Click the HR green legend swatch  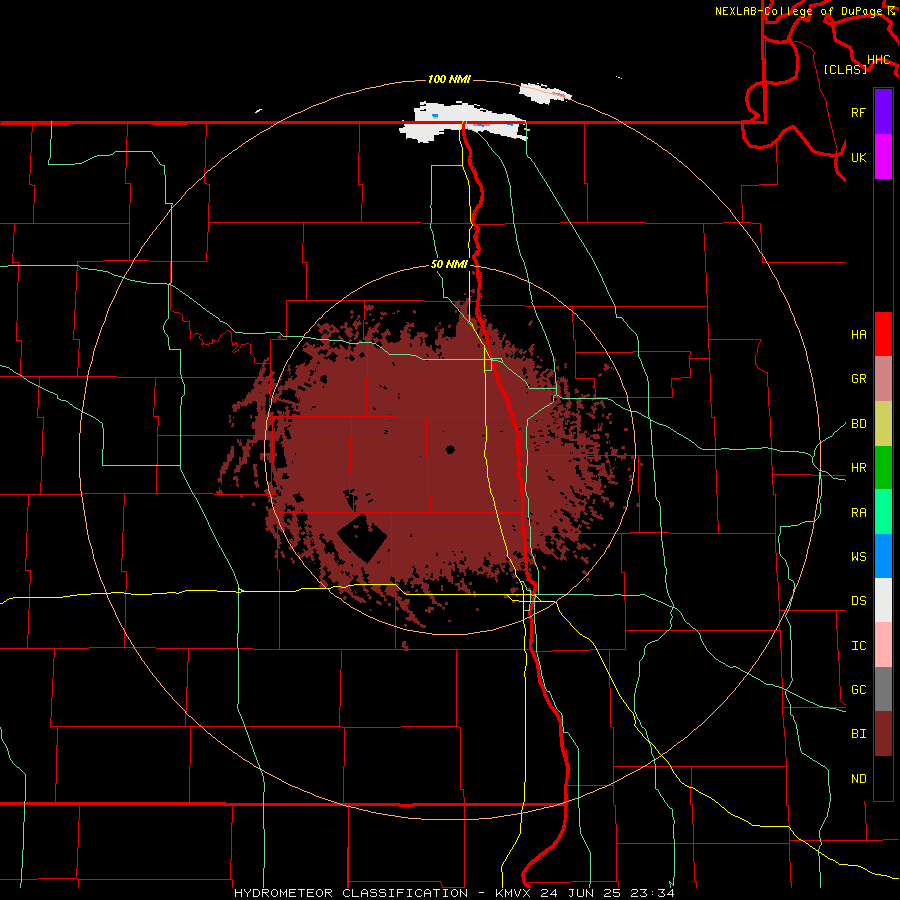883,467
